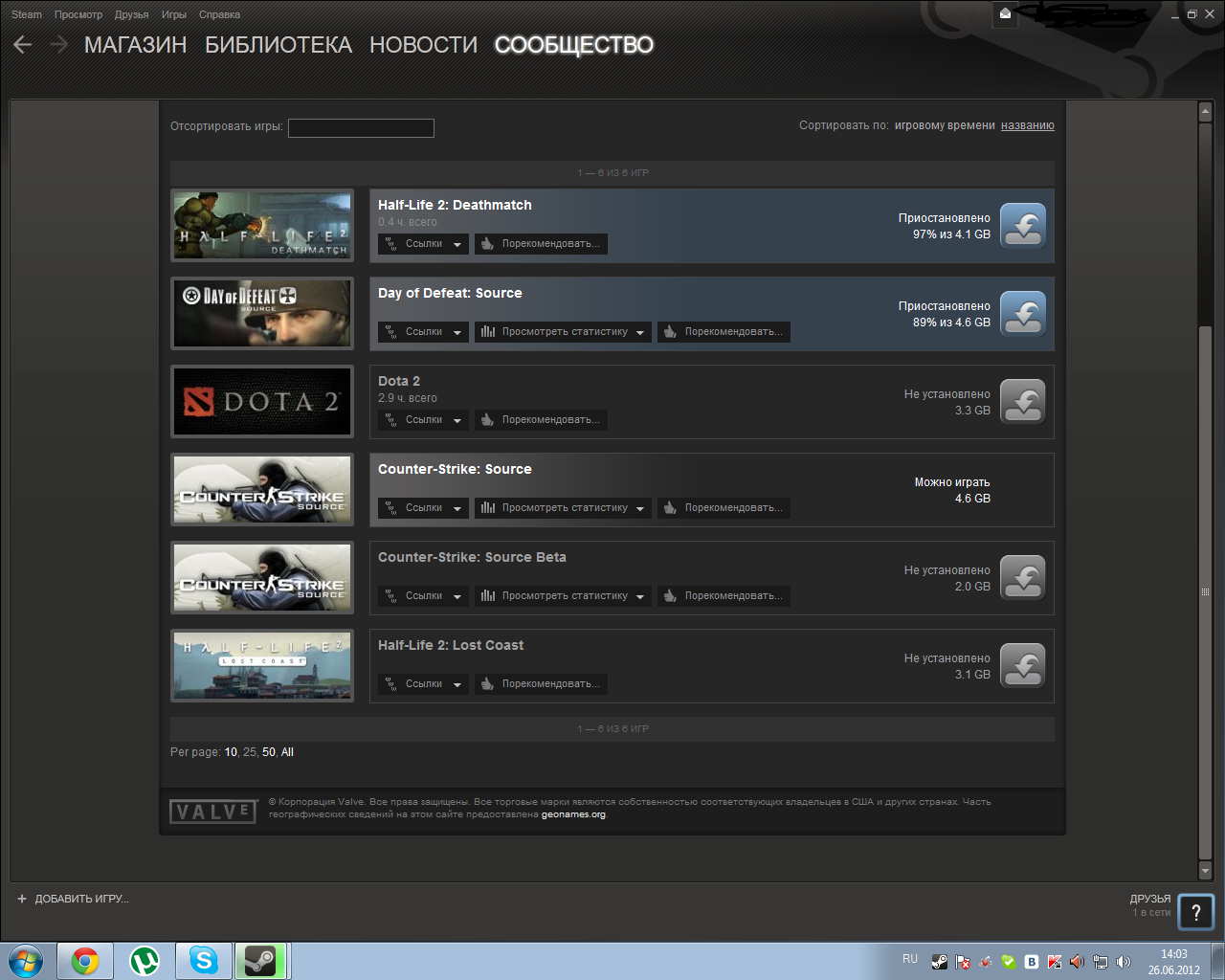
Task: Click the vertical page scrollbar thumb
Action: (x=1206, y=593)
